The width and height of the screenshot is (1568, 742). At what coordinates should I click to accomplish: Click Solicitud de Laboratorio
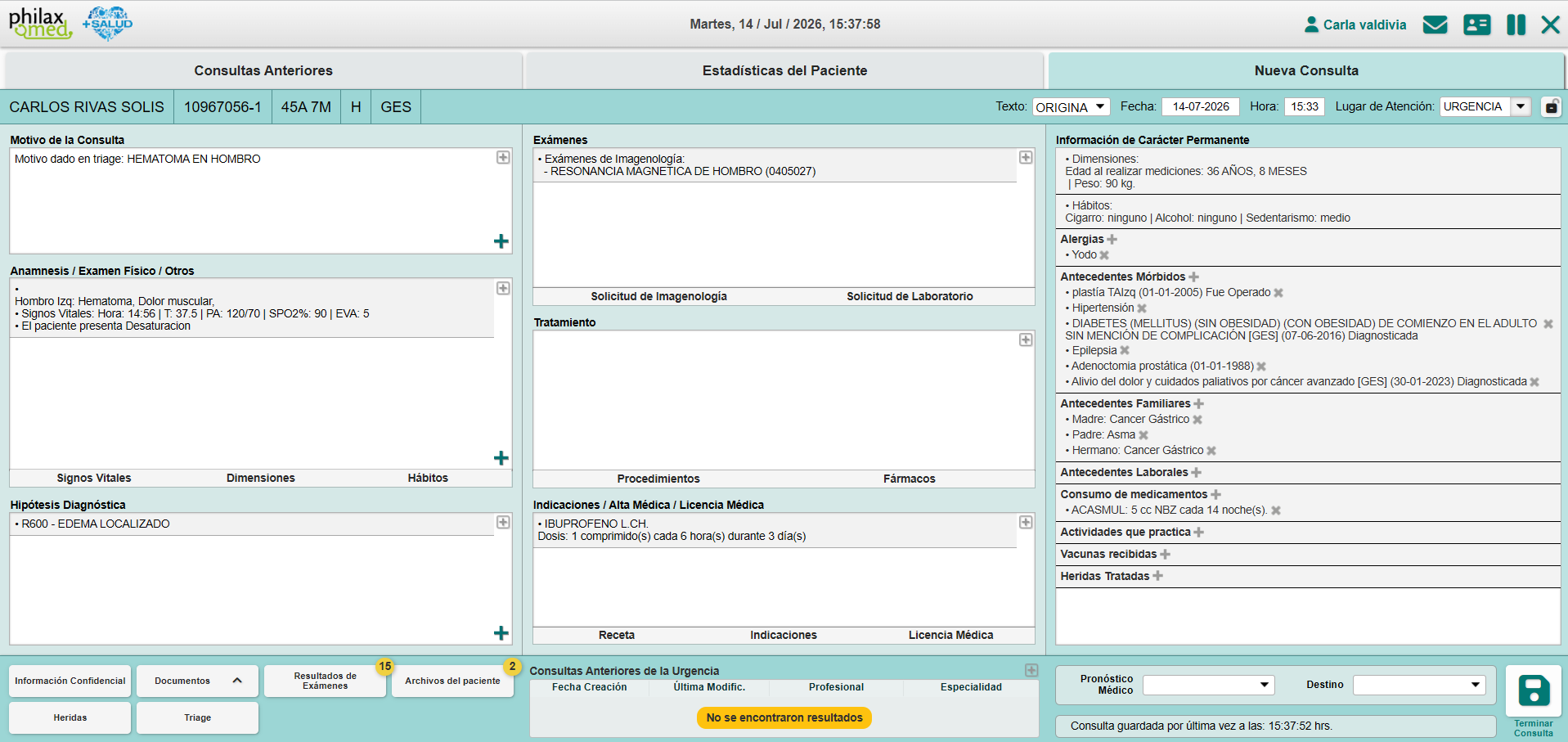[x=910, y=296]
